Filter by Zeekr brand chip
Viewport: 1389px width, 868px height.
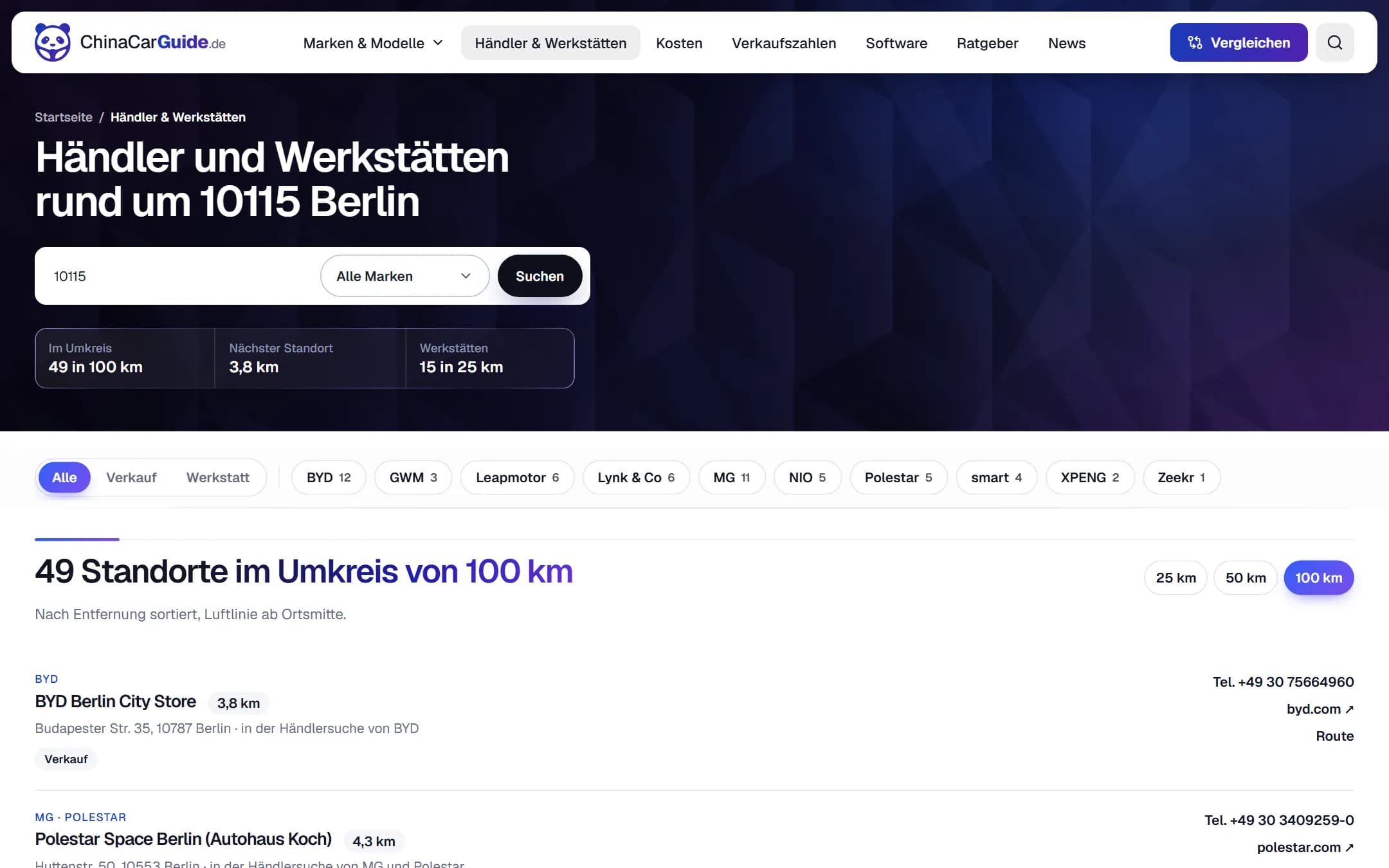point(1181,477)
